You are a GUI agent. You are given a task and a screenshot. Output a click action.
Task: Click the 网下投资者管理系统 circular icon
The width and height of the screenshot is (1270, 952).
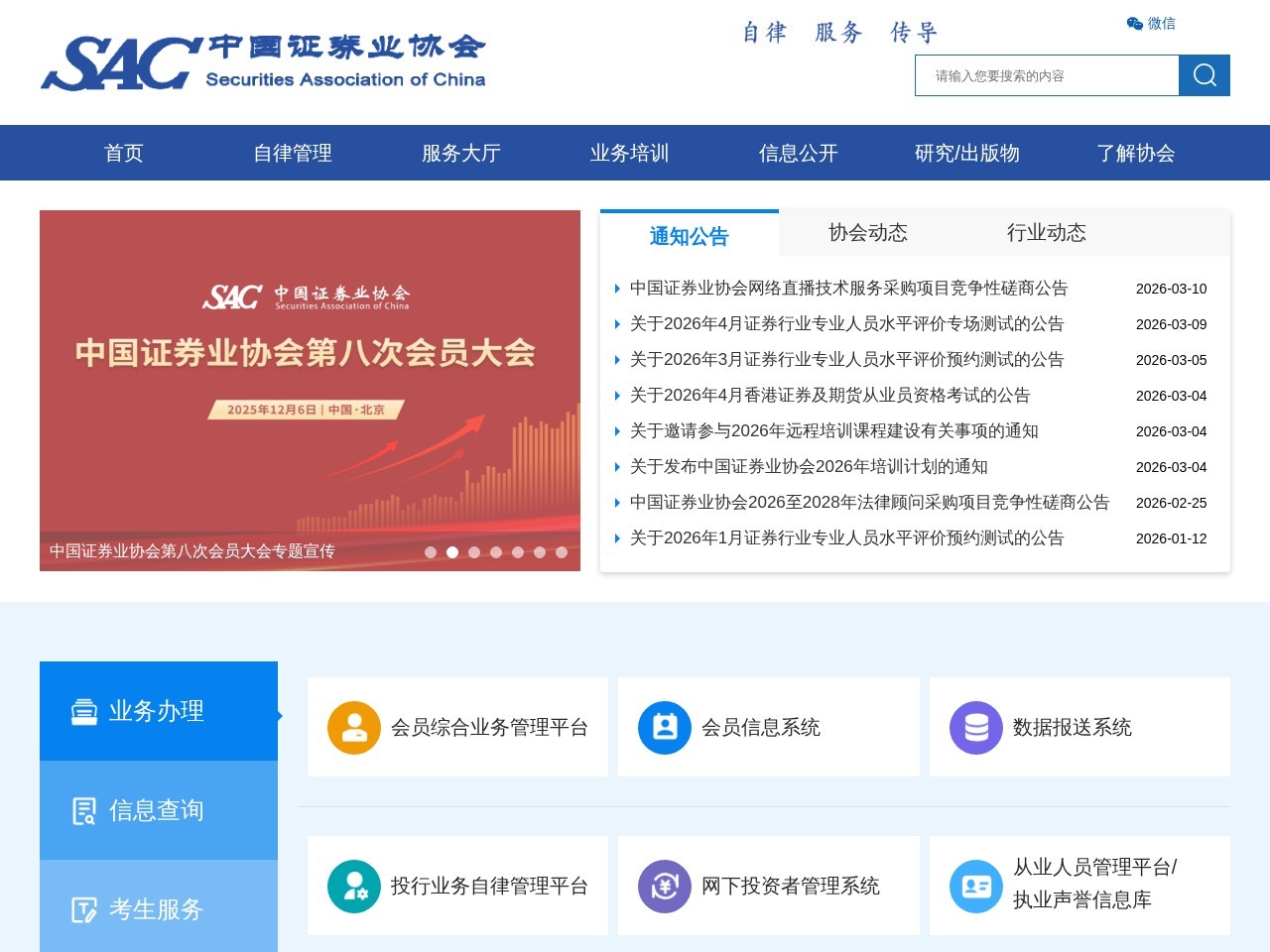[x=665, y=886]
